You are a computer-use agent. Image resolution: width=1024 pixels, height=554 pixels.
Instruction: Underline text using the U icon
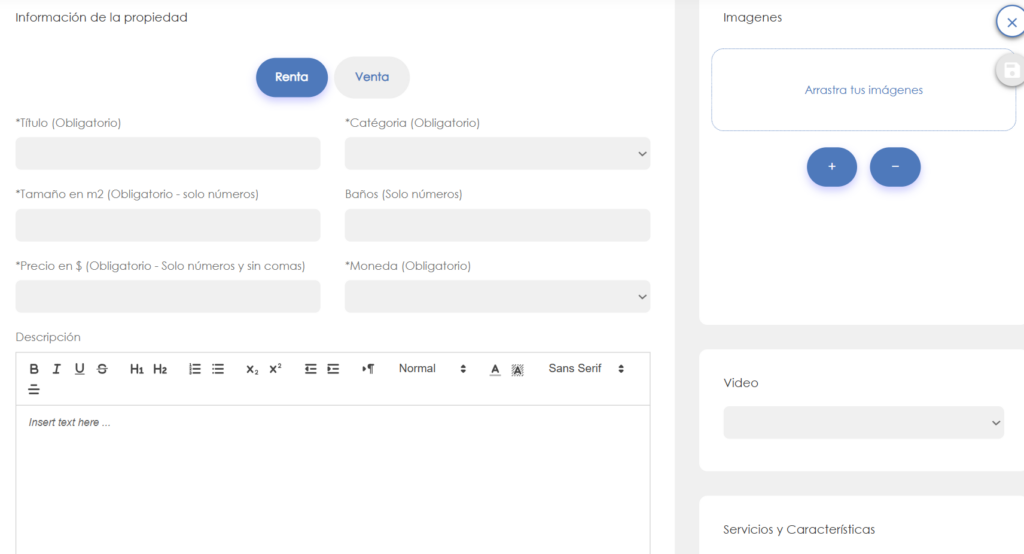tap(80, 369)
